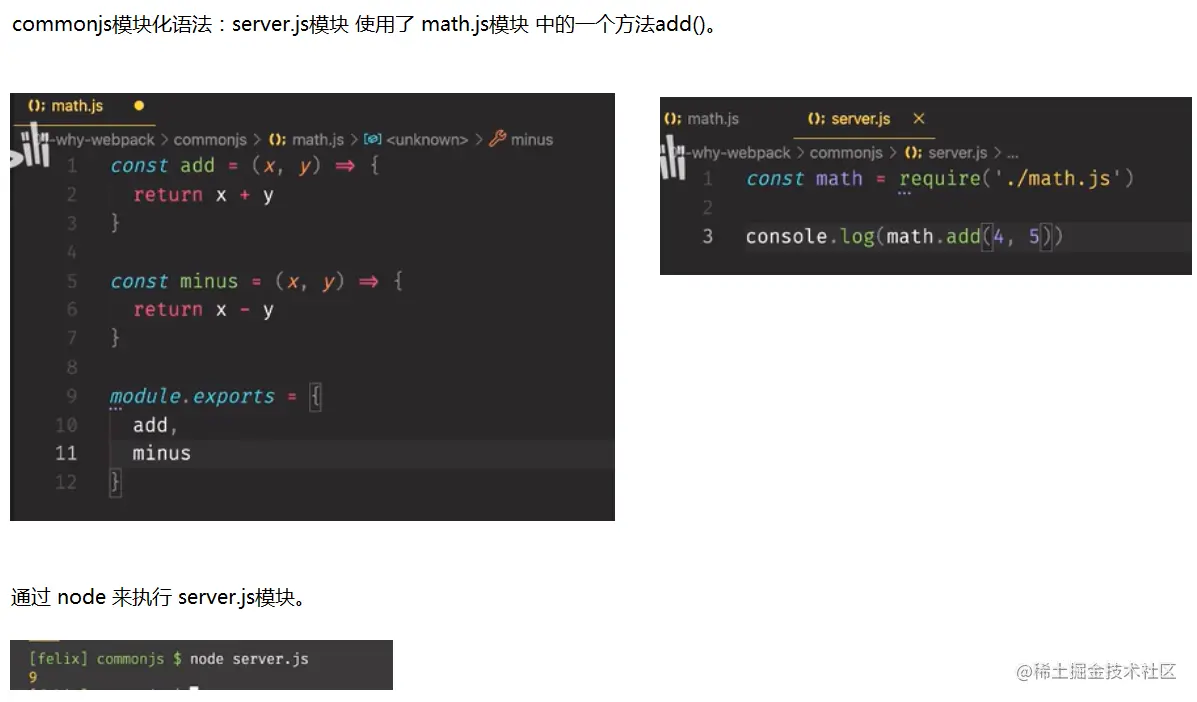Click 'module.exports' on line 9
This screenshot has width=1197, height=702.
point(192,397)
